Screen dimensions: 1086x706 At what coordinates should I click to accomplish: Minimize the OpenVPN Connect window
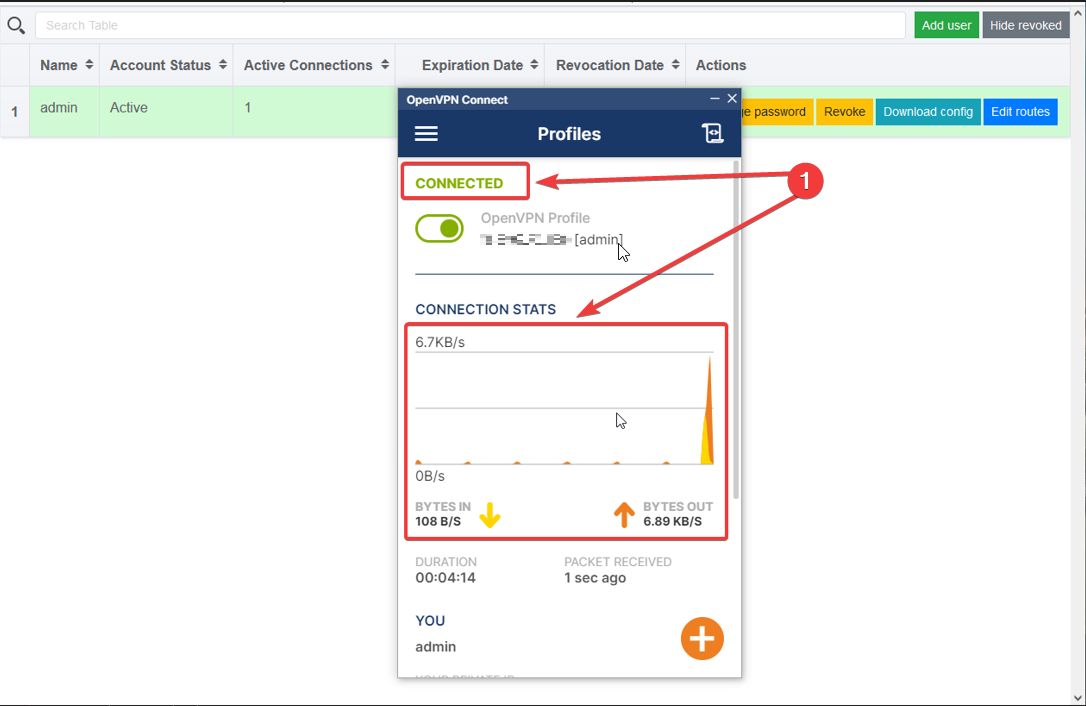click(x=714, y=99)
